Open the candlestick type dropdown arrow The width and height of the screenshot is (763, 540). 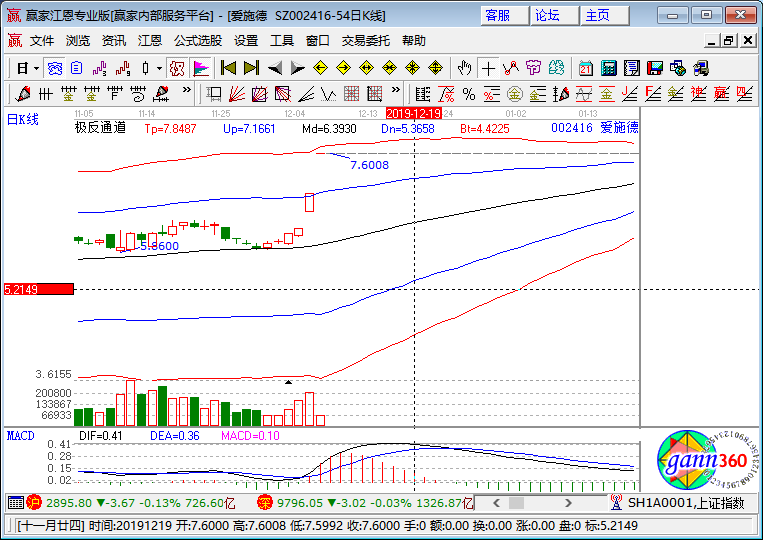click(159, 69)
